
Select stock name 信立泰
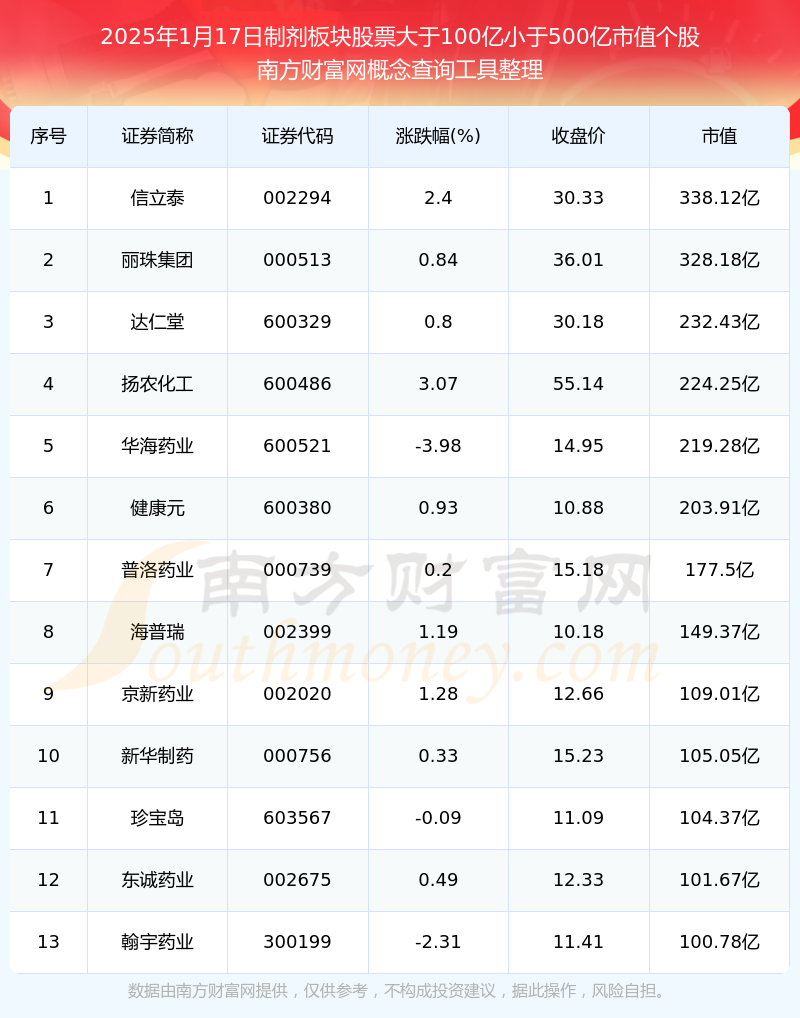pyautogui.click(x=157, y=198)
